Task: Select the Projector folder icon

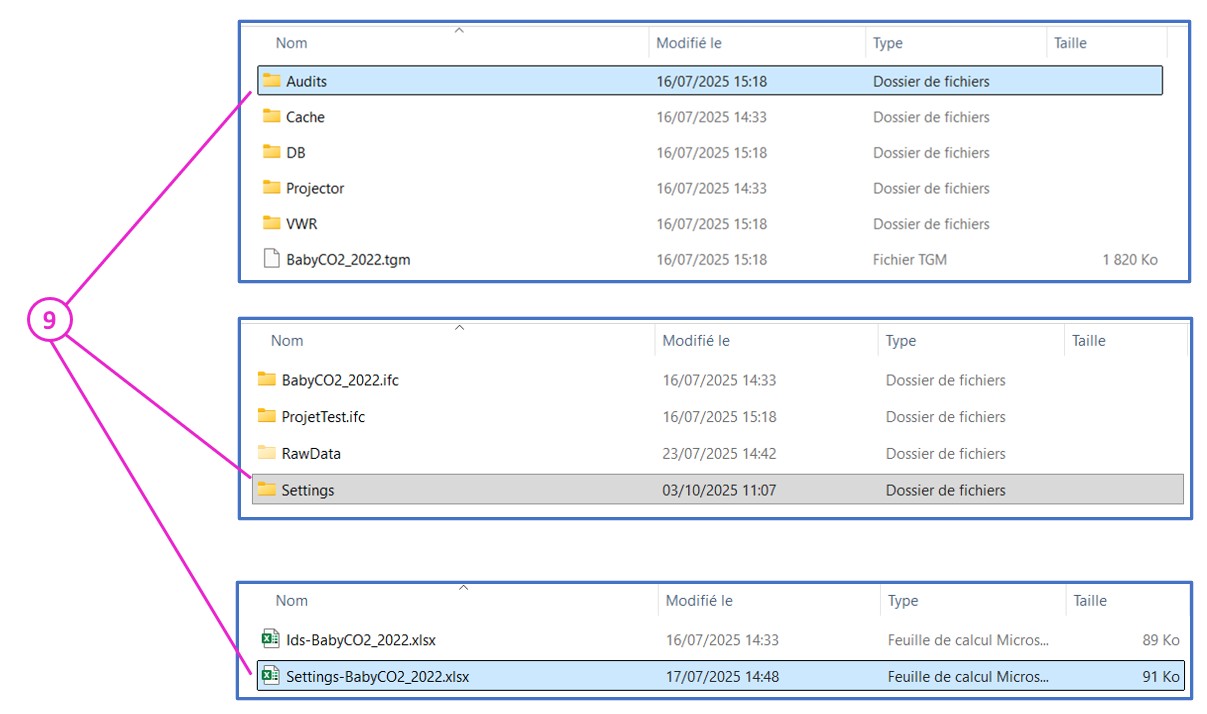Action: (x=271, y=188)
